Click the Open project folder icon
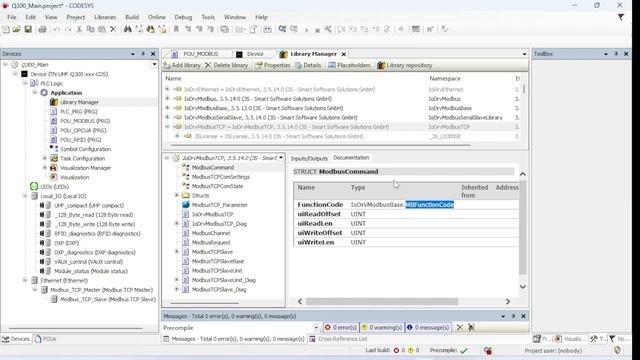Viewport: 640px width, 360px height. (17, 29)
